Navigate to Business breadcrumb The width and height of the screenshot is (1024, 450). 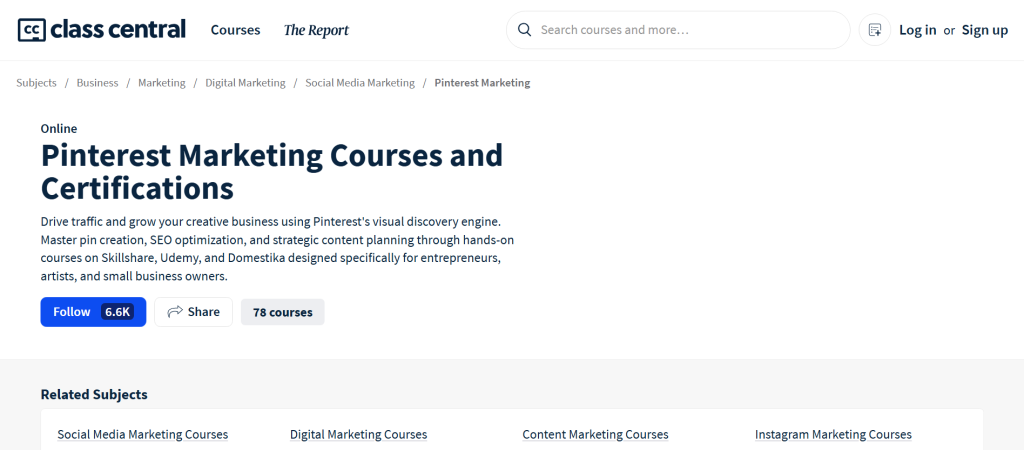(x=97, y=83)
